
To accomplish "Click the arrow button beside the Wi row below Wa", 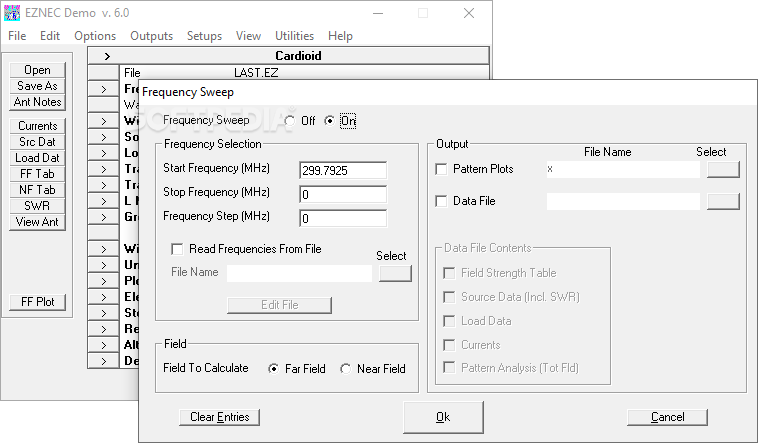I will [103, 121].
